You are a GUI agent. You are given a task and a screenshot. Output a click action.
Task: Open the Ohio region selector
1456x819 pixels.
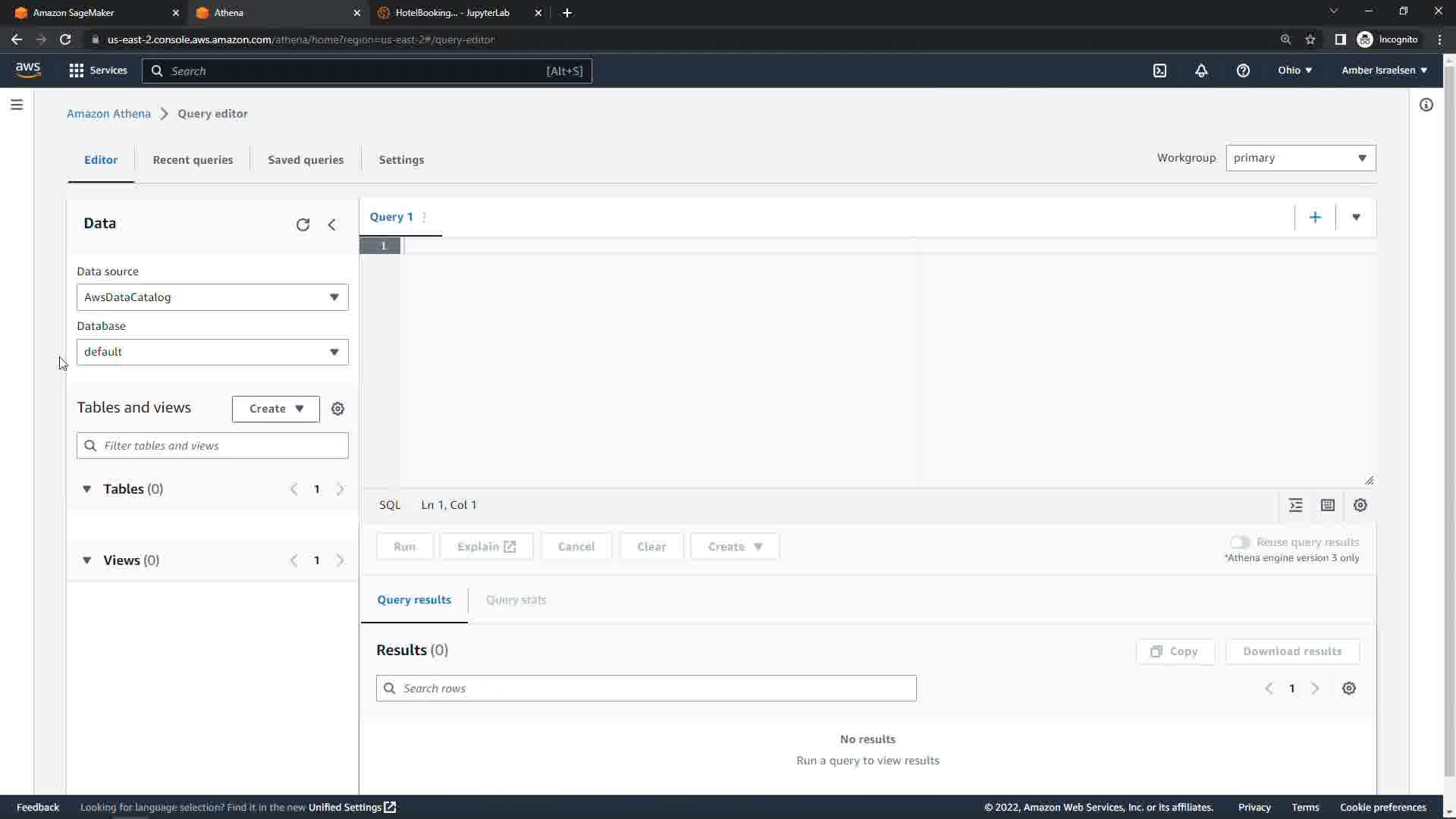click(1294, 71)
